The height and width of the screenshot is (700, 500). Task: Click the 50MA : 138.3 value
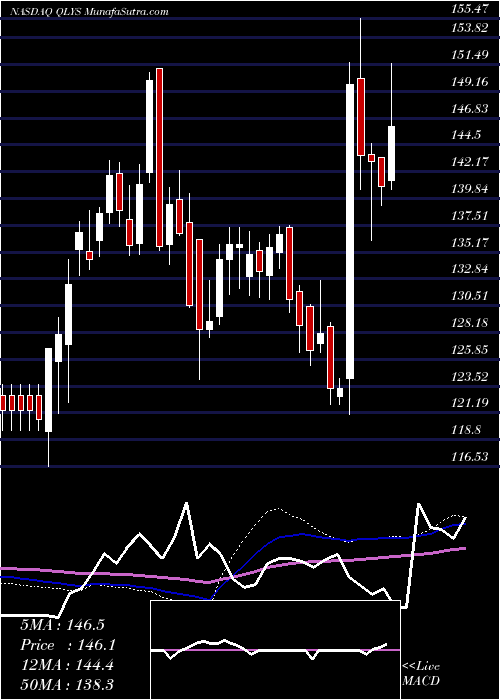[x=67, y=685]
